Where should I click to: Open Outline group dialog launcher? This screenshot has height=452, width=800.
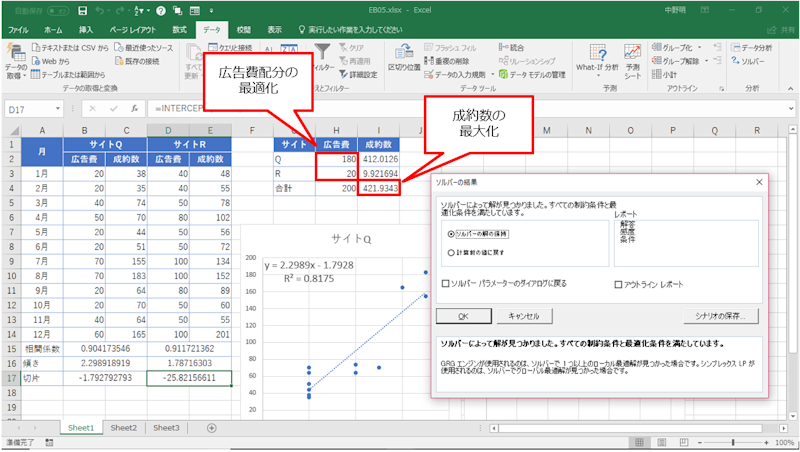pyautogui.click(x=721, y=88)
